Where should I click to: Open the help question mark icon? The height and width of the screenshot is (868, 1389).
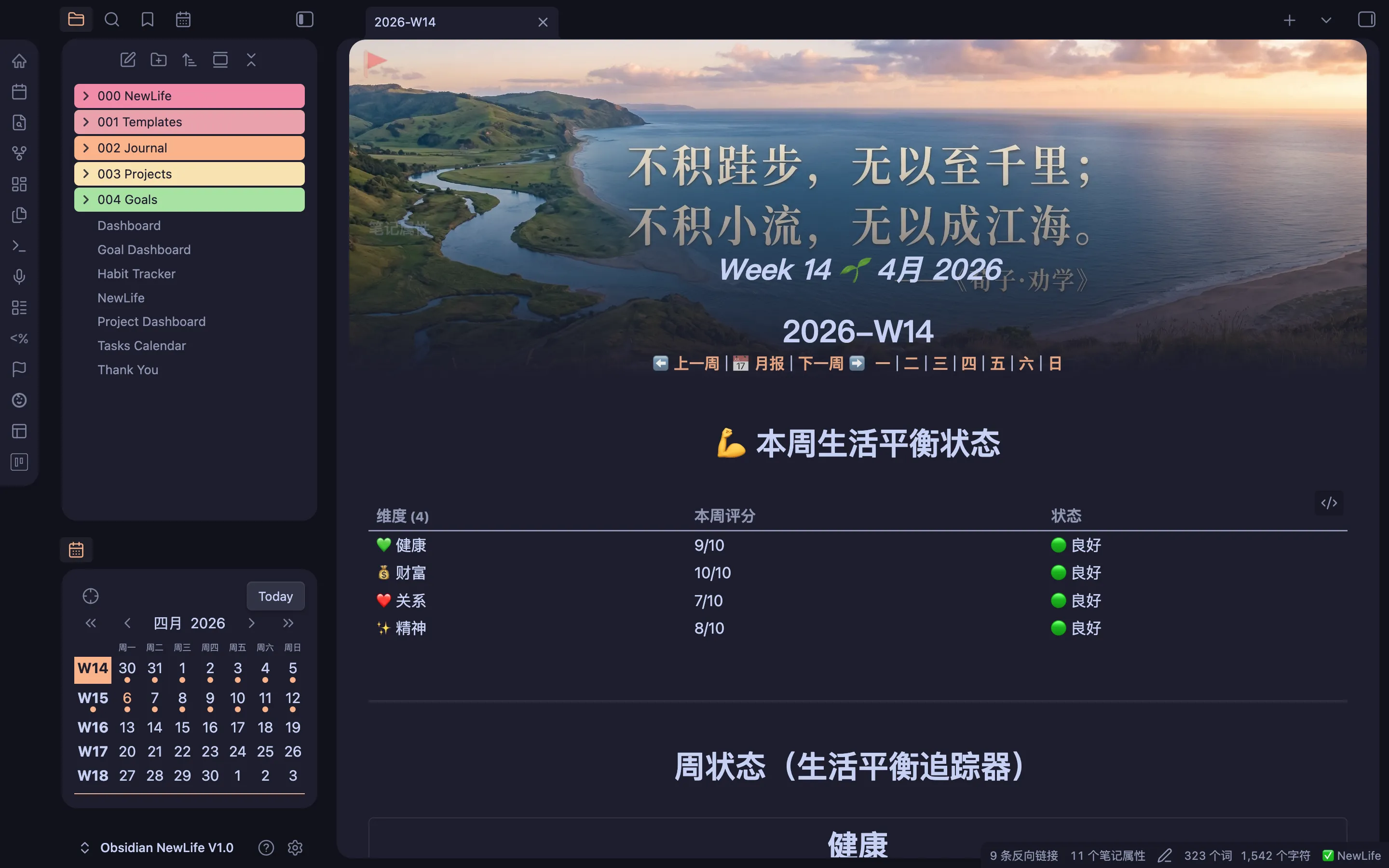pyautogui.click(x=266, y=847)
